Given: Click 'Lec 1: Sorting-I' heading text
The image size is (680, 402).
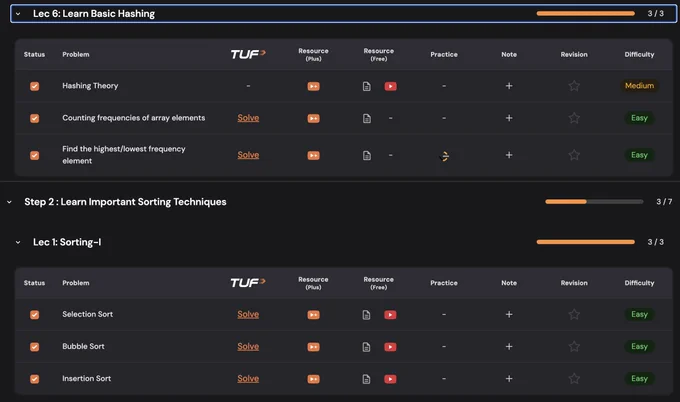Looking at the screenshot, I should [x=67, y=242].
